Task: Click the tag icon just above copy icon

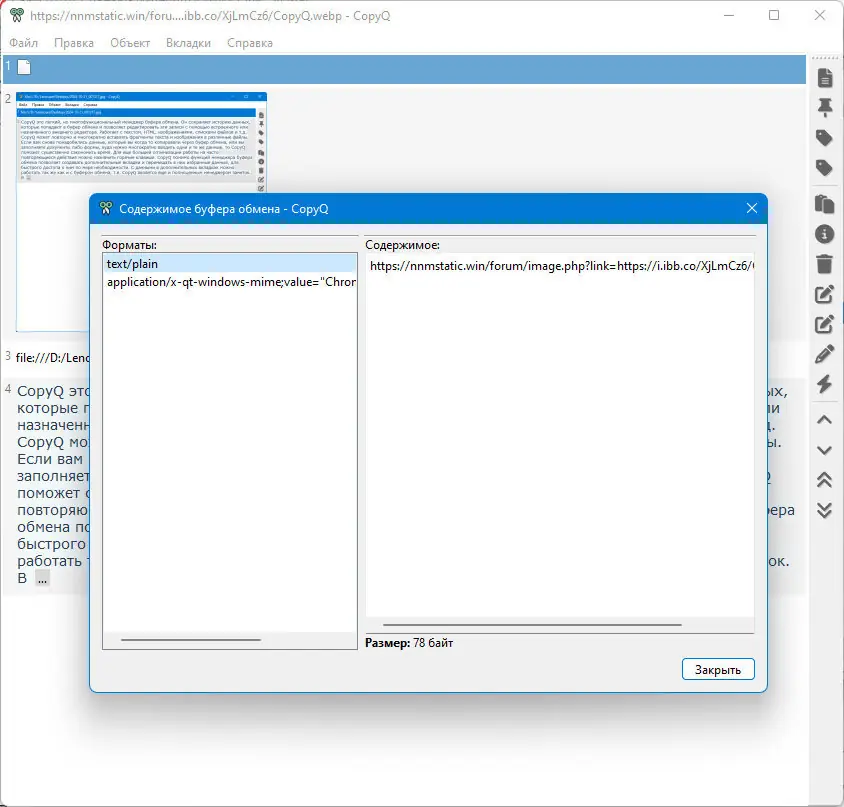Action: click(825, 168)
